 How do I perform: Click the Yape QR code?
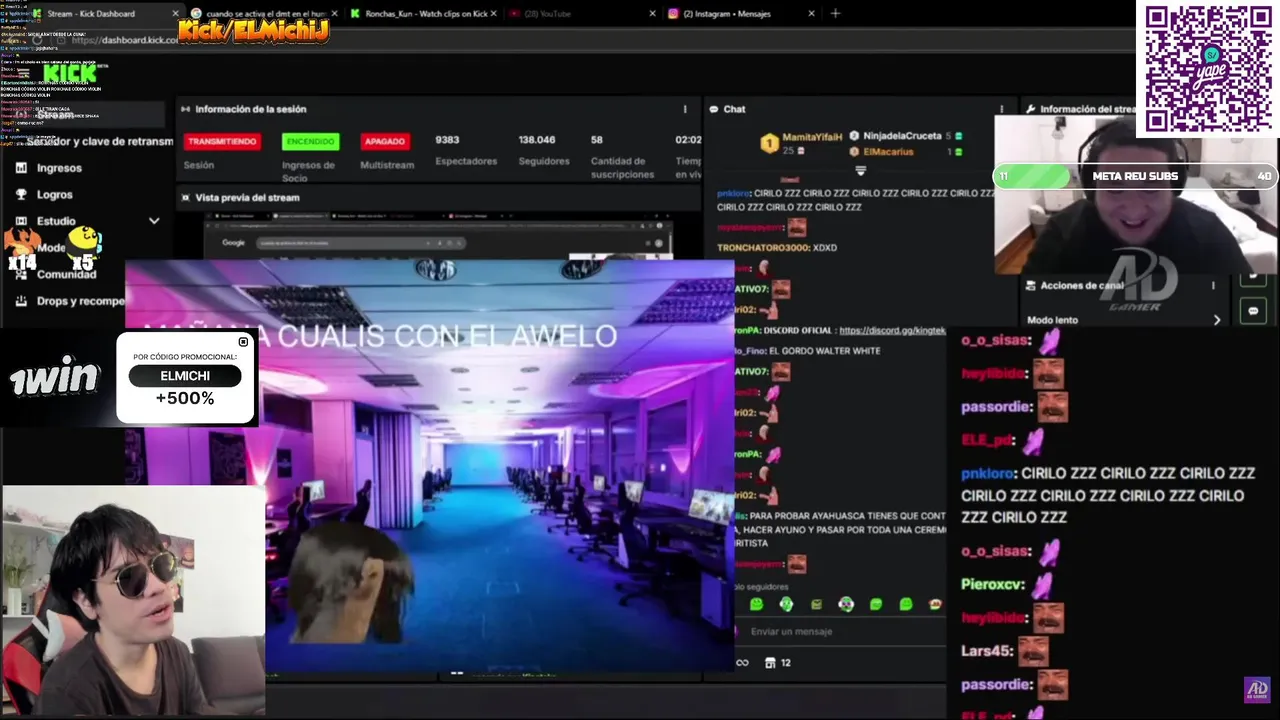click(1208, 68)
